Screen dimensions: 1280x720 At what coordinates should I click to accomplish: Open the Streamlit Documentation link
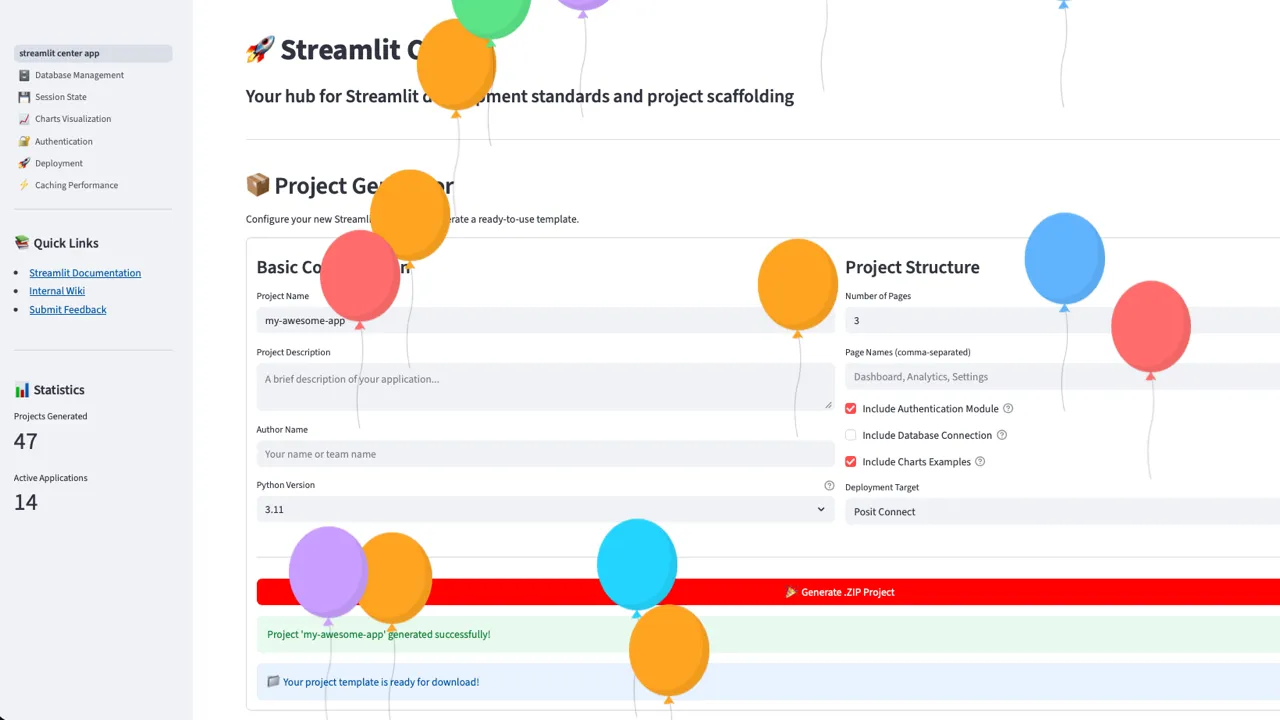point(85,272)
